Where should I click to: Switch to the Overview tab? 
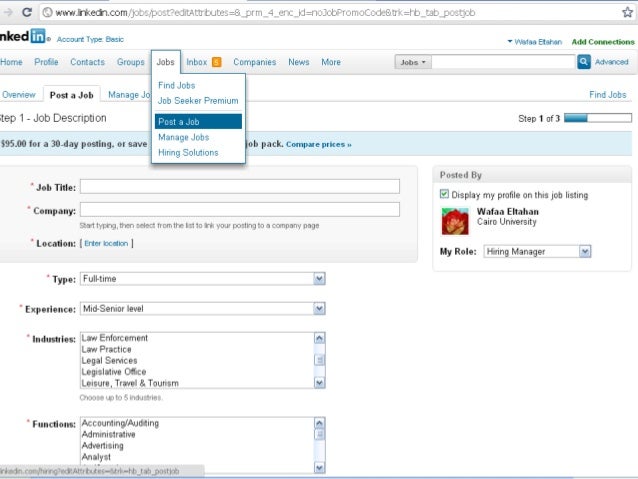(x=19, y=95)
